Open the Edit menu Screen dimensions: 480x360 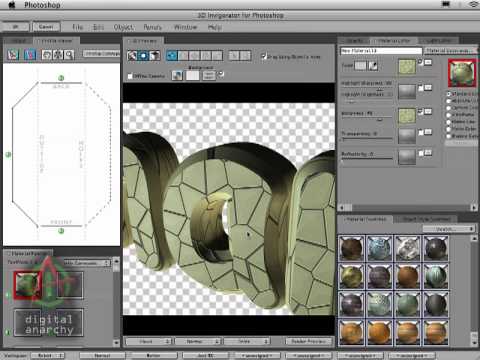(x=98, y=27)
